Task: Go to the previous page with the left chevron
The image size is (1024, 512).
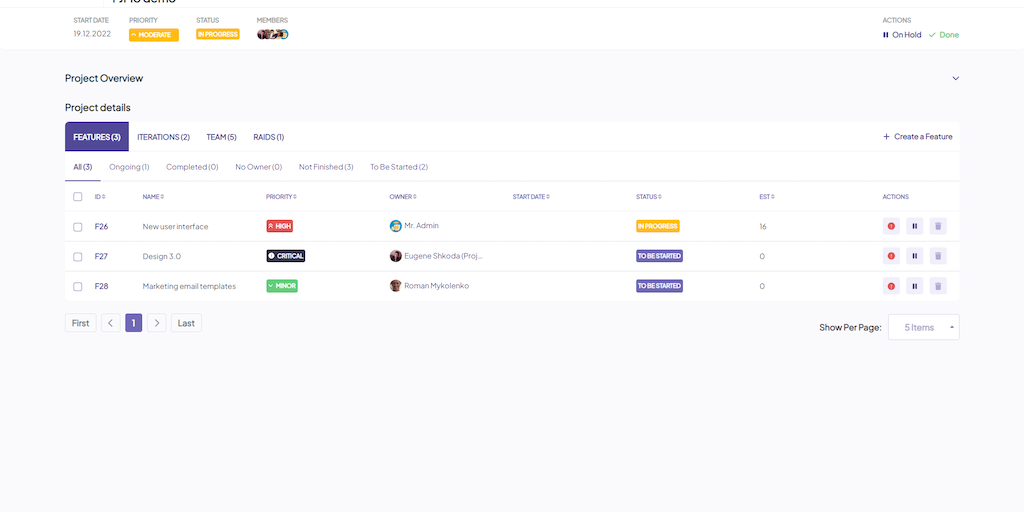Action: pyautogui.click(x=111, y=323)
